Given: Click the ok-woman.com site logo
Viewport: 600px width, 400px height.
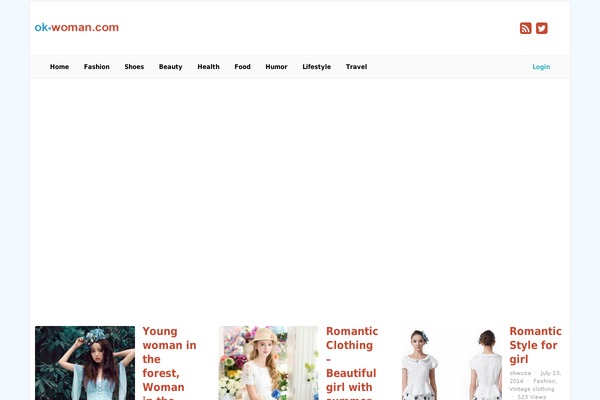Looking at the screenshot, I should click(x=77, y=28).
